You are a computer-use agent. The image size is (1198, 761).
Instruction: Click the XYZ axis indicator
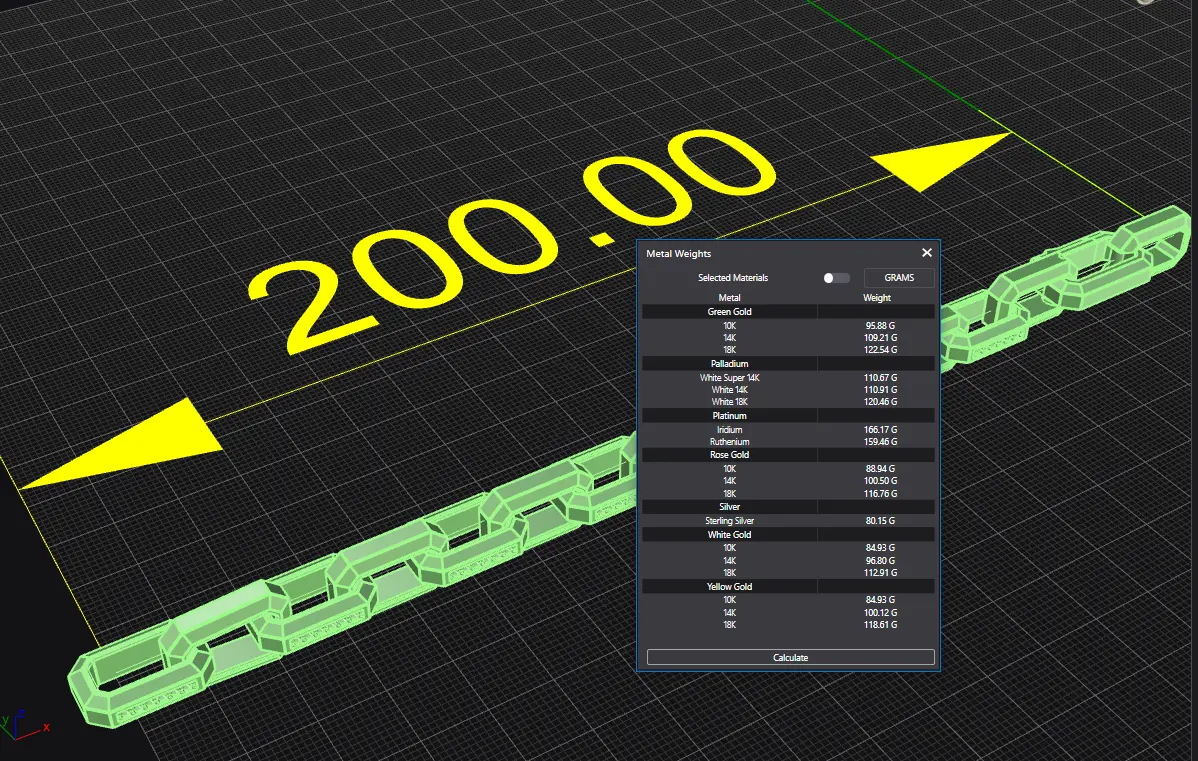tap(25, 726)
